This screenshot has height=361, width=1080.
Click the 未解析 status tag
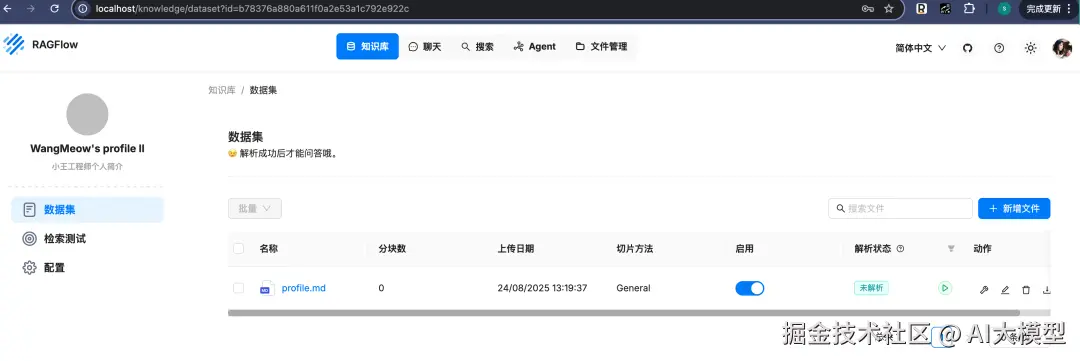(x=871, y=288)
